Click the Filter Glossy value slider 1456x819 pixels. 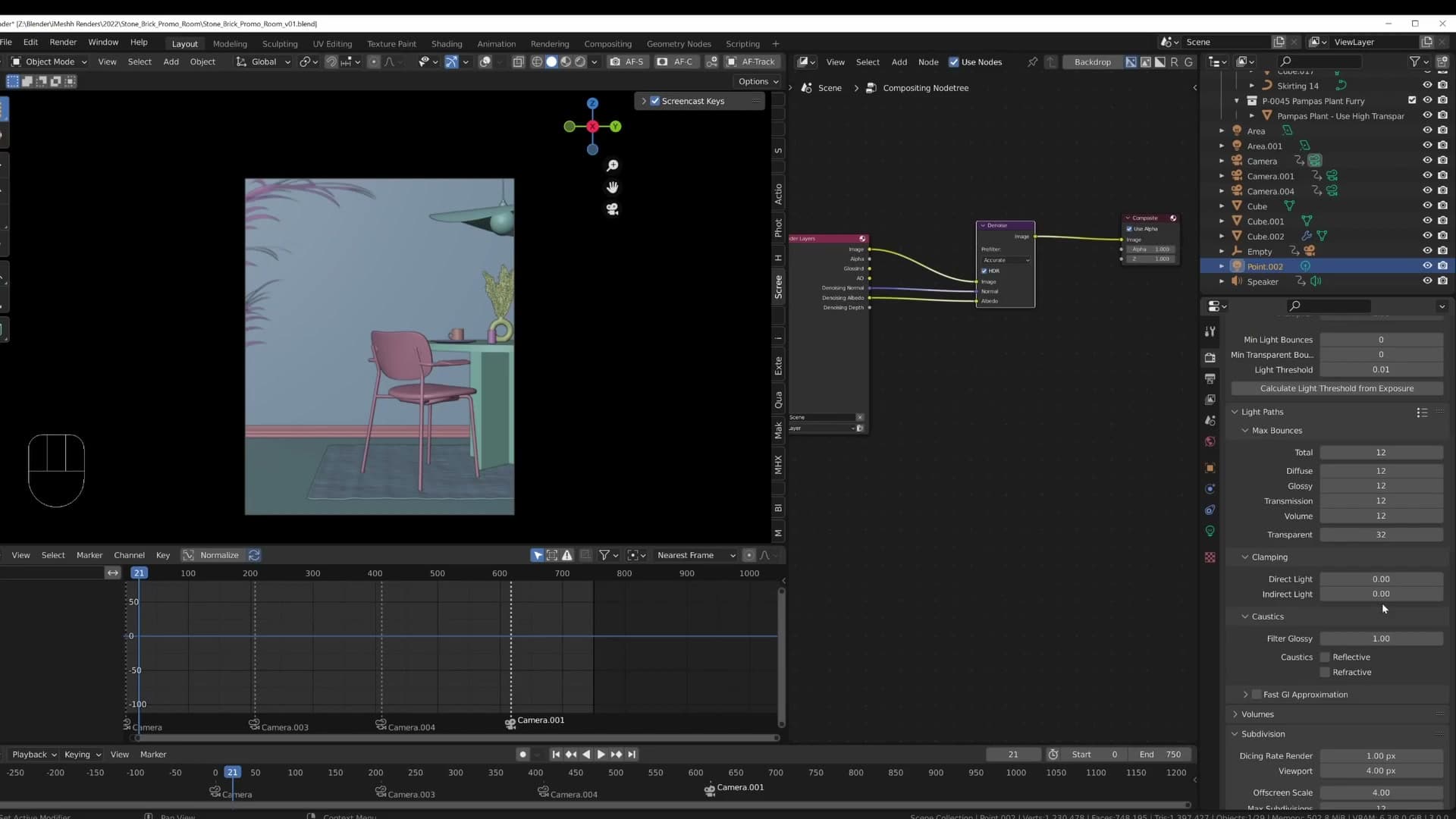(x=1381, y=639)
